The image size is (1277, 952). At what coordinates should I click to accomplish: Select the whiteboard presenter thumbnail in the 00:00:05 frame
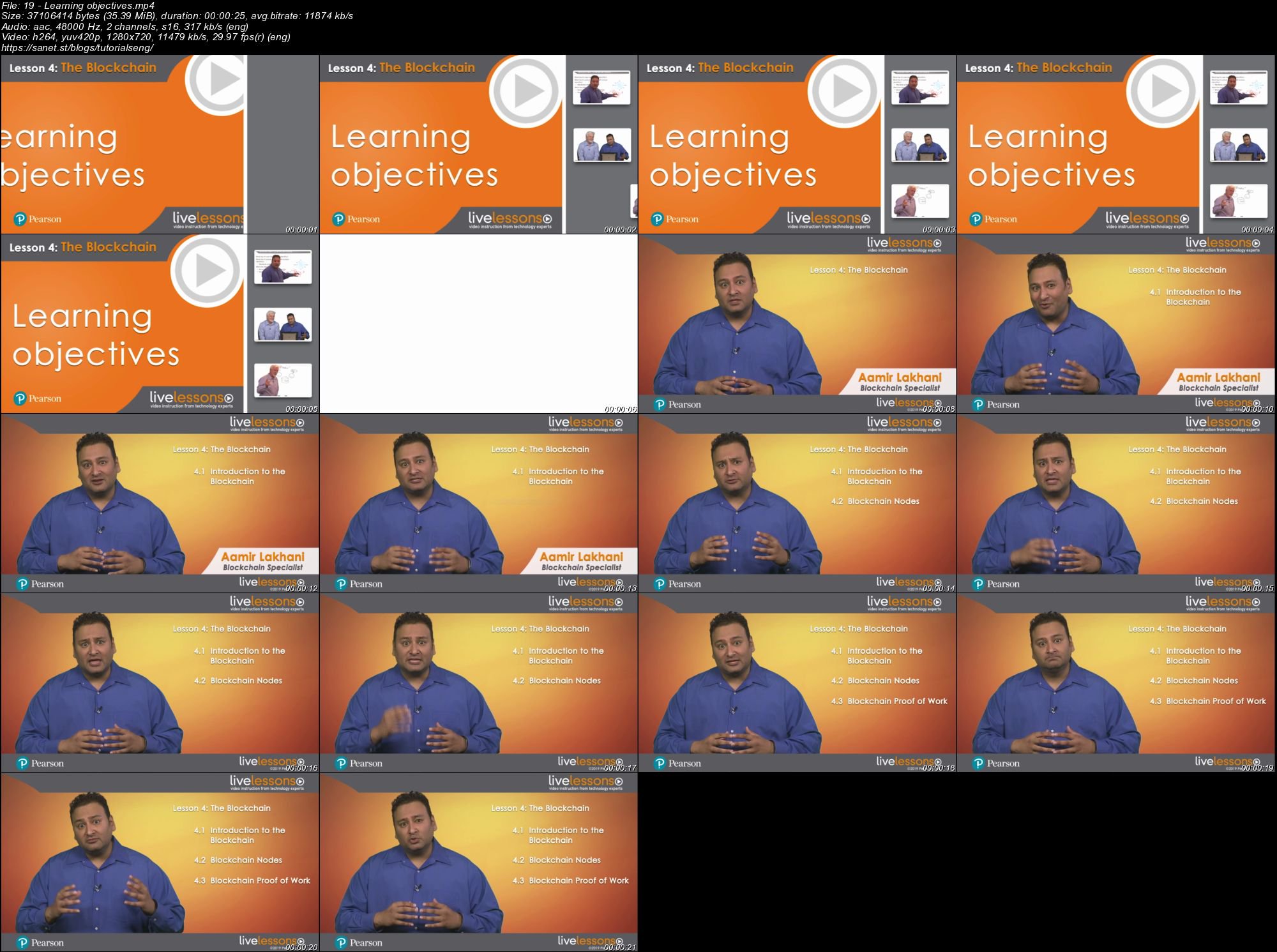click(282, 380)
